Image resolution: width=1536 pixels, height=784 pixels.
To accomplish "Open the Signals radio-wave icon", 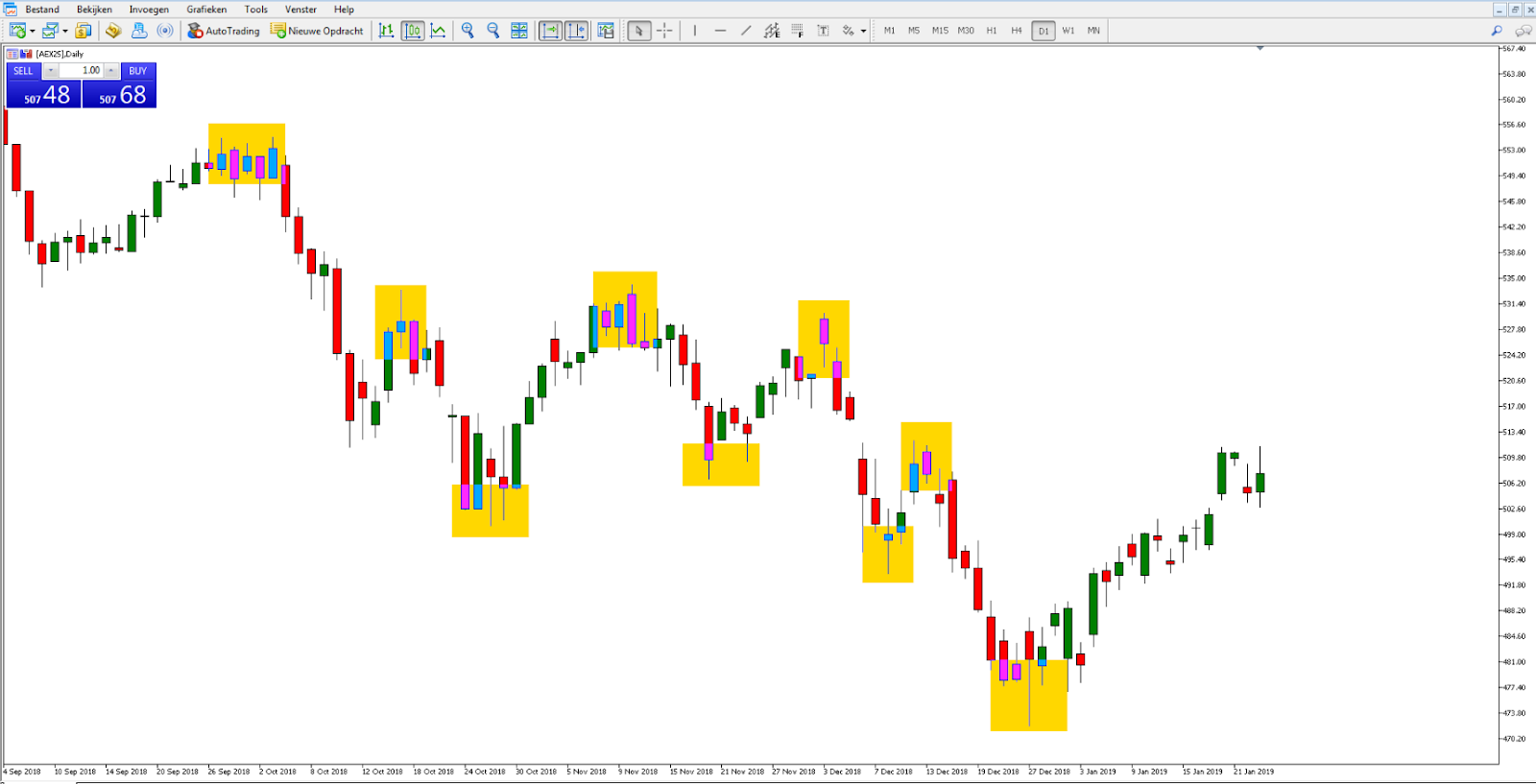I will [x=165, y=31].
